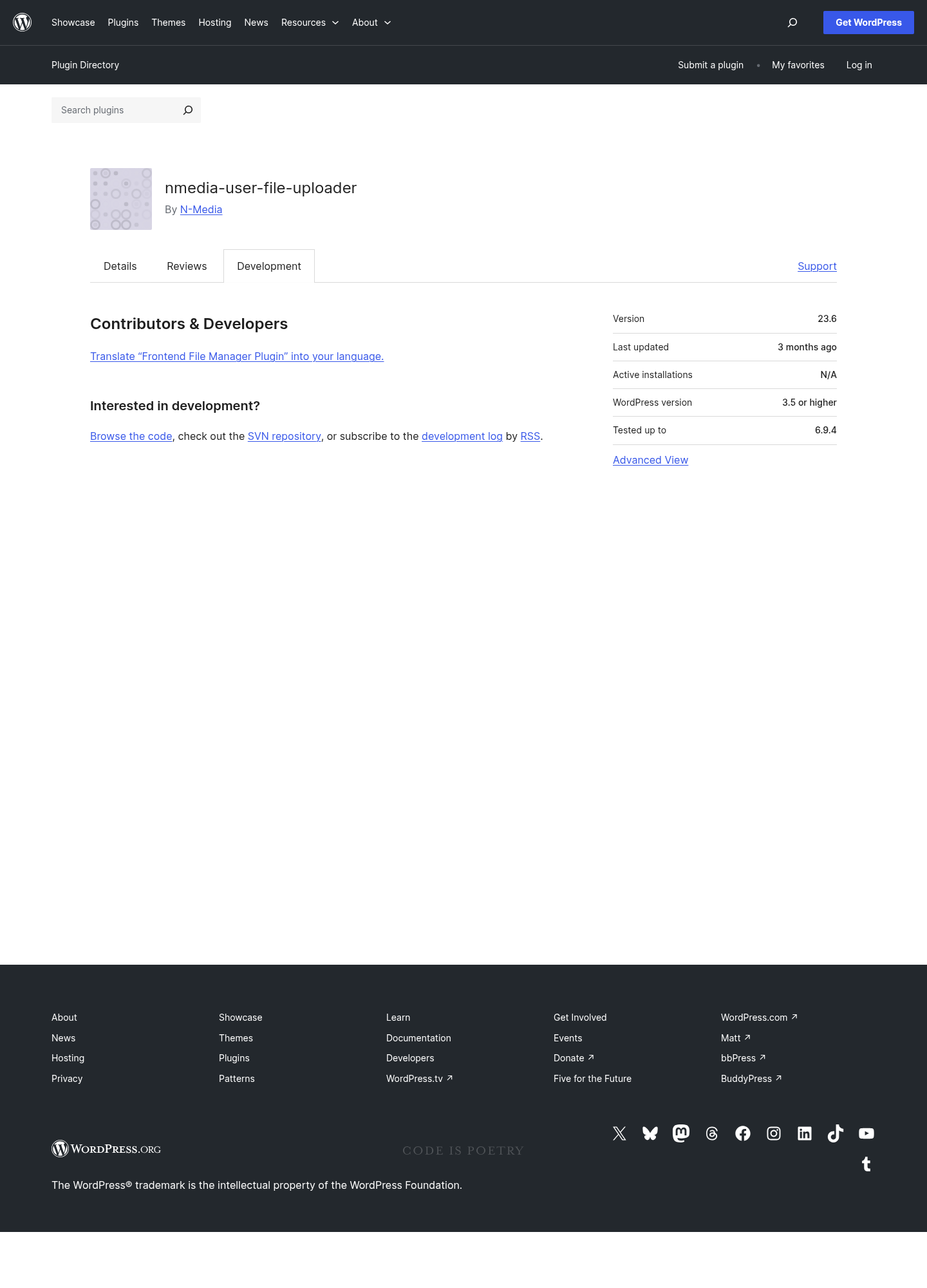
Task: Follow the SVN repository link
Action: [x=285, y=436]
